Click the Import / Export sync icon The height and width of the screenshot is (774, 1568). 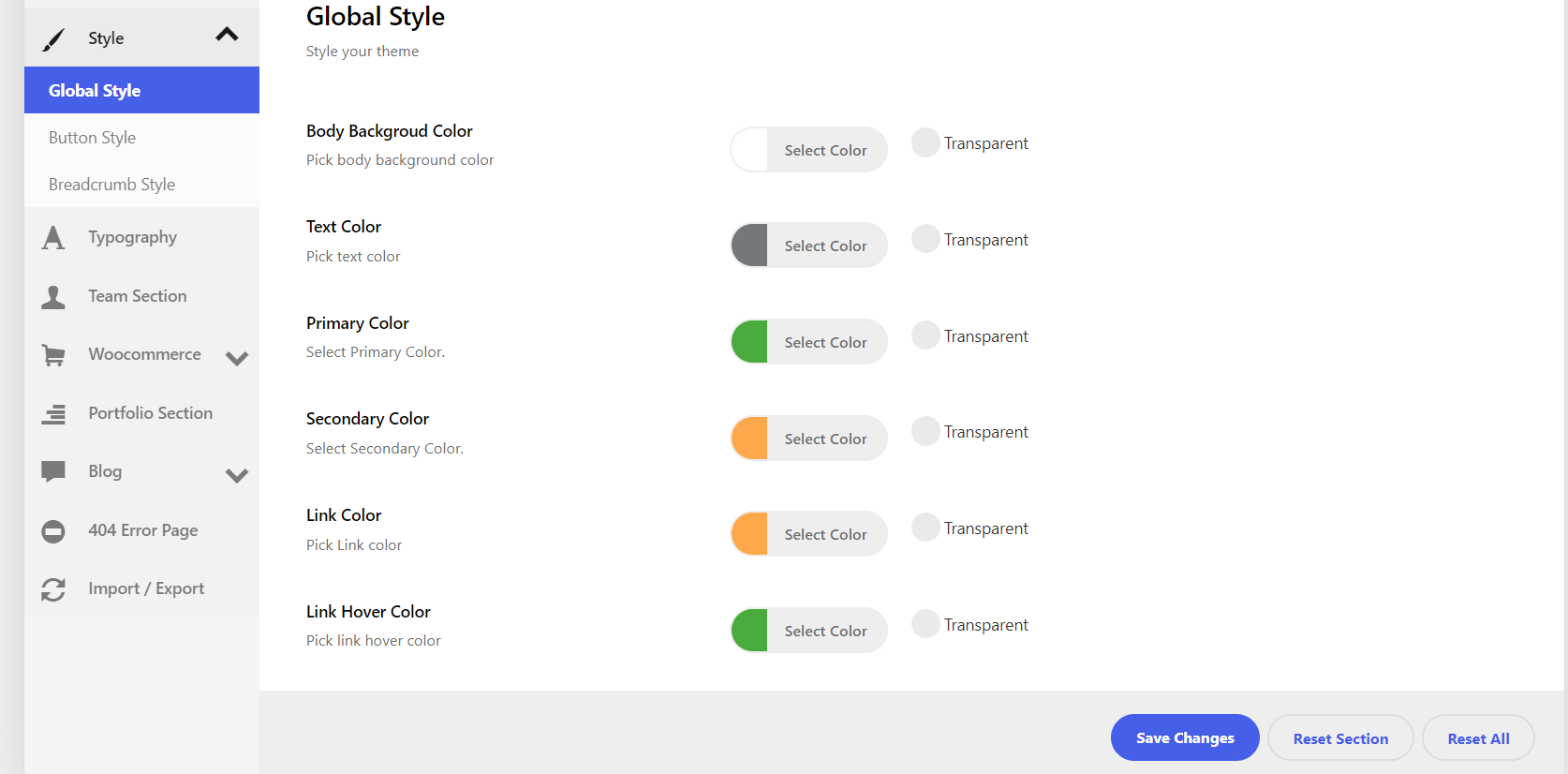(x=53, y=588)
